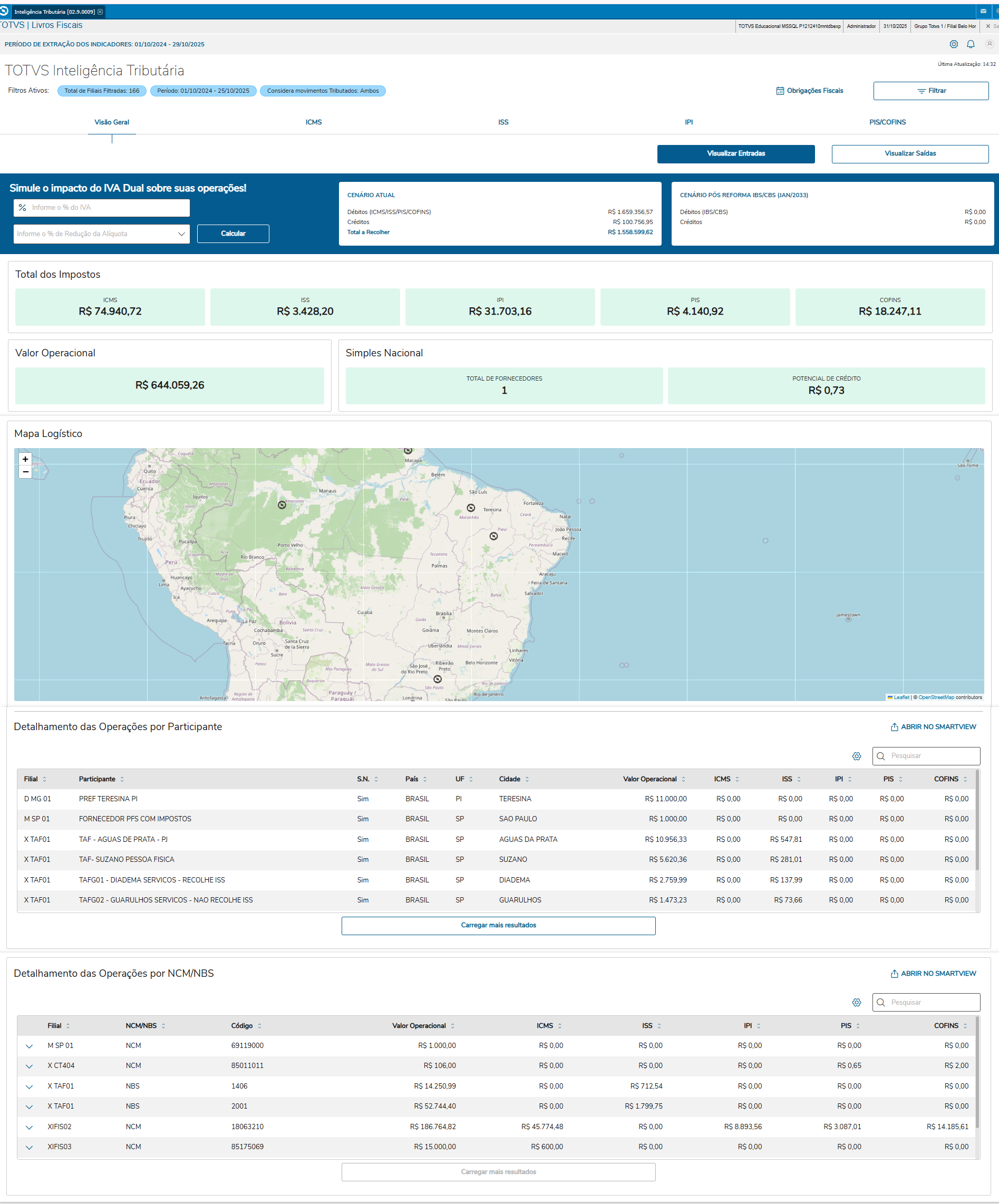Select the map marker in Piauí

coord(494,536)
